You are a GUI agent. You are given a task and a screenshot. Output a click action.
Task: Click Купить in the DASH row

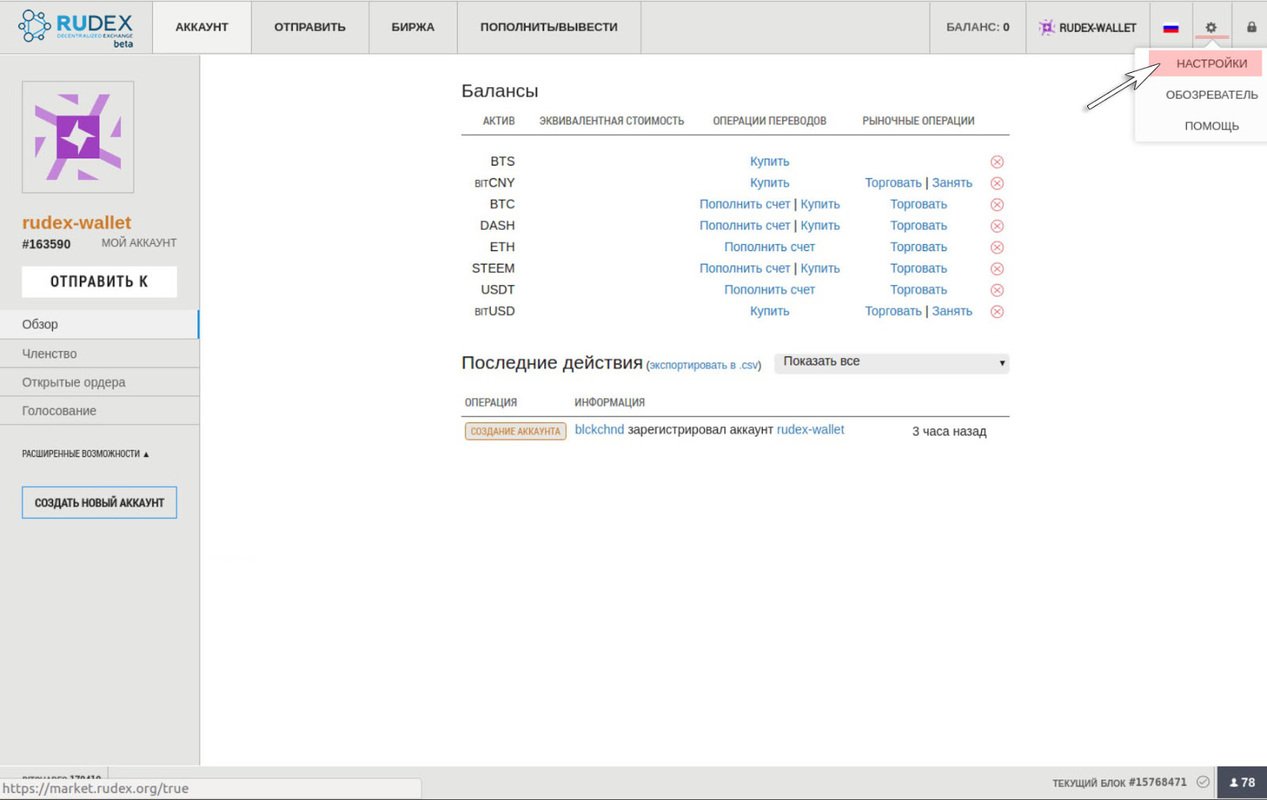point(820,226)
